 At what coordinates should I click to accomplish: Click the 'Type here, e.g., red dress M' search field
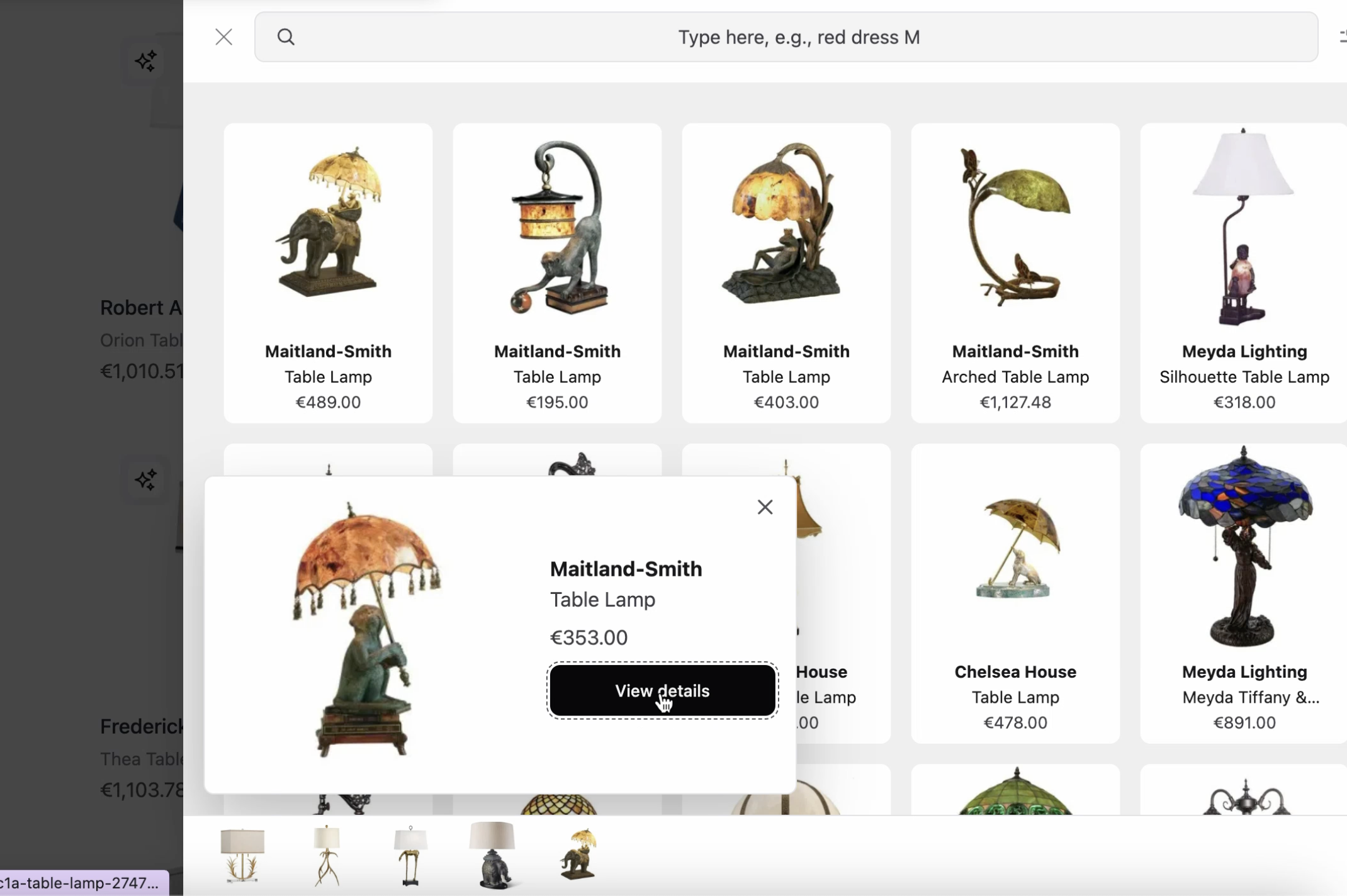tap(798, 36)
